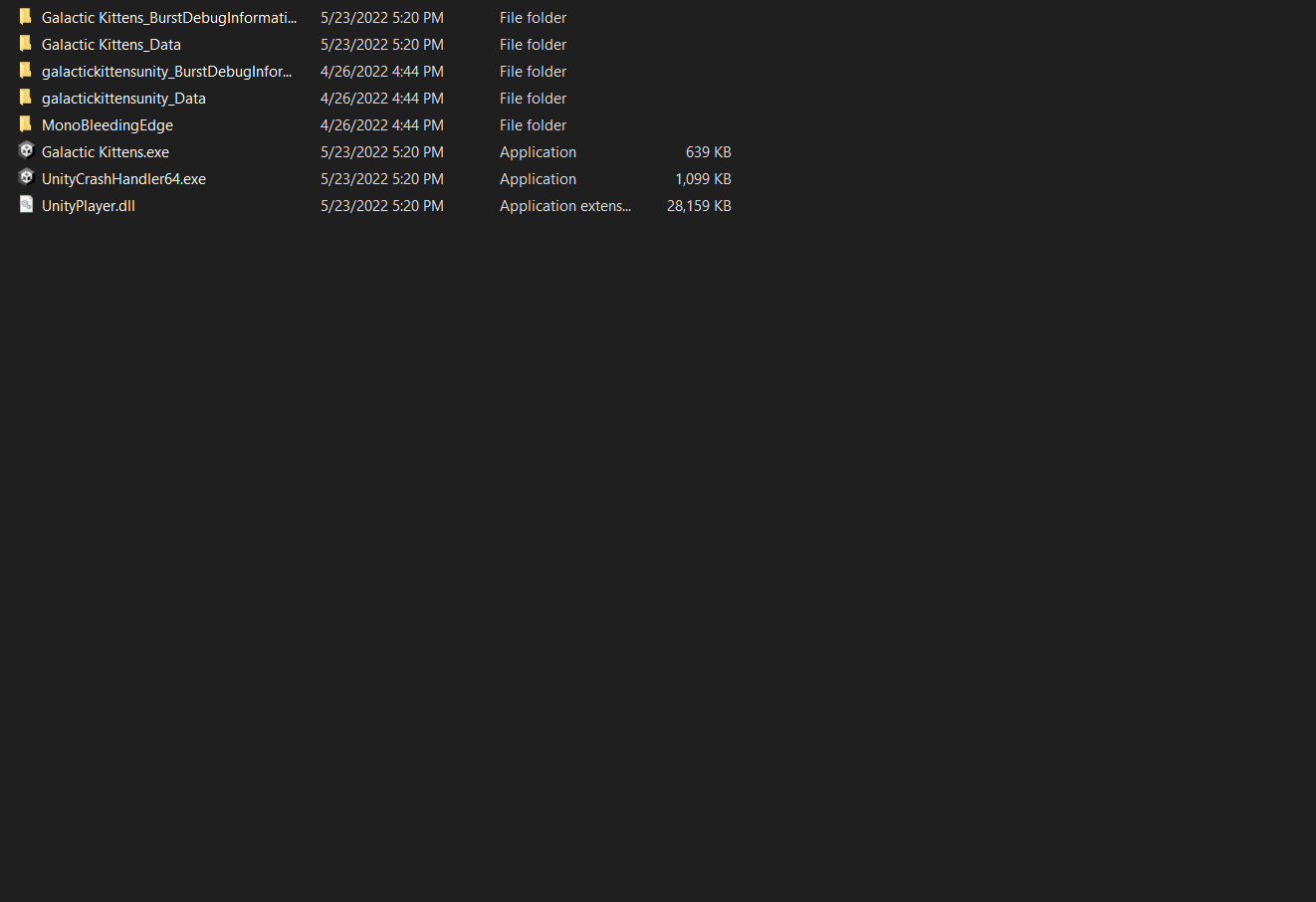Click Unity icon of Galactic Kittens.exe
The height and width of the screenshot is (902, 1316).
27,151
